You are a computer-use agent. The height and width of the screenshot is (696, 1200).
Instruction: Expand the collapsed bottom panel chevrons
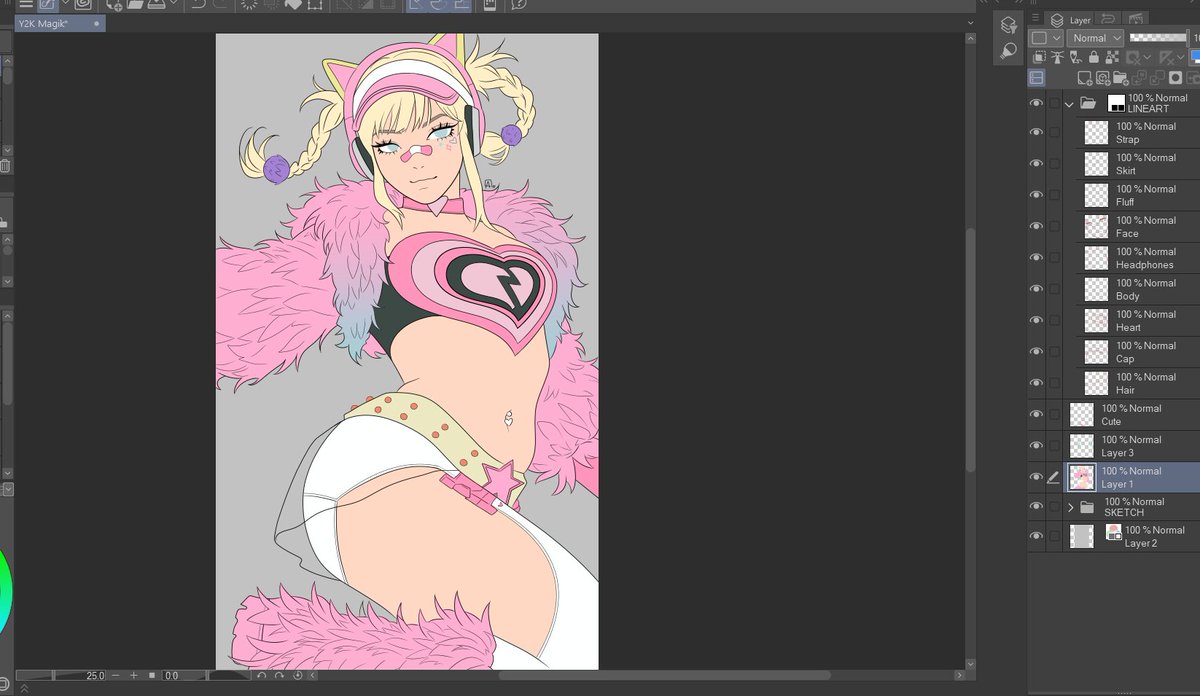point(24,689)
